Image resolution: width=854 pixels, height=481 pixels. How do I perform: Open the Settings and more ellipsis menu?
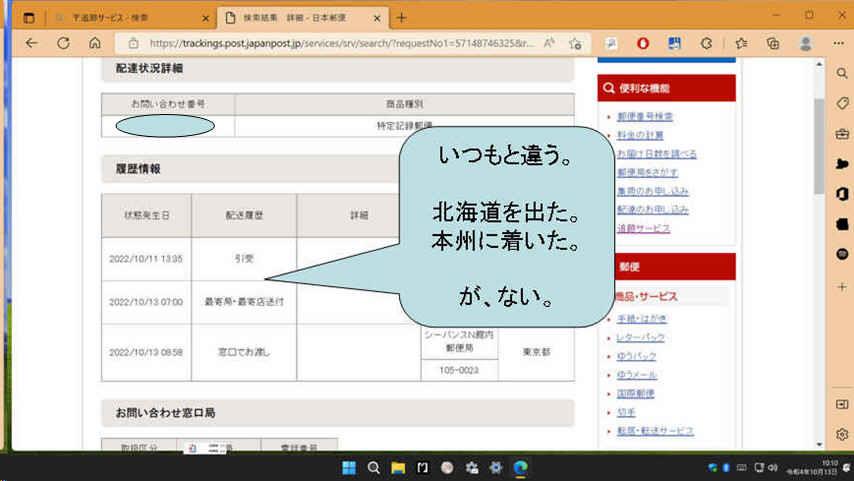838,43
